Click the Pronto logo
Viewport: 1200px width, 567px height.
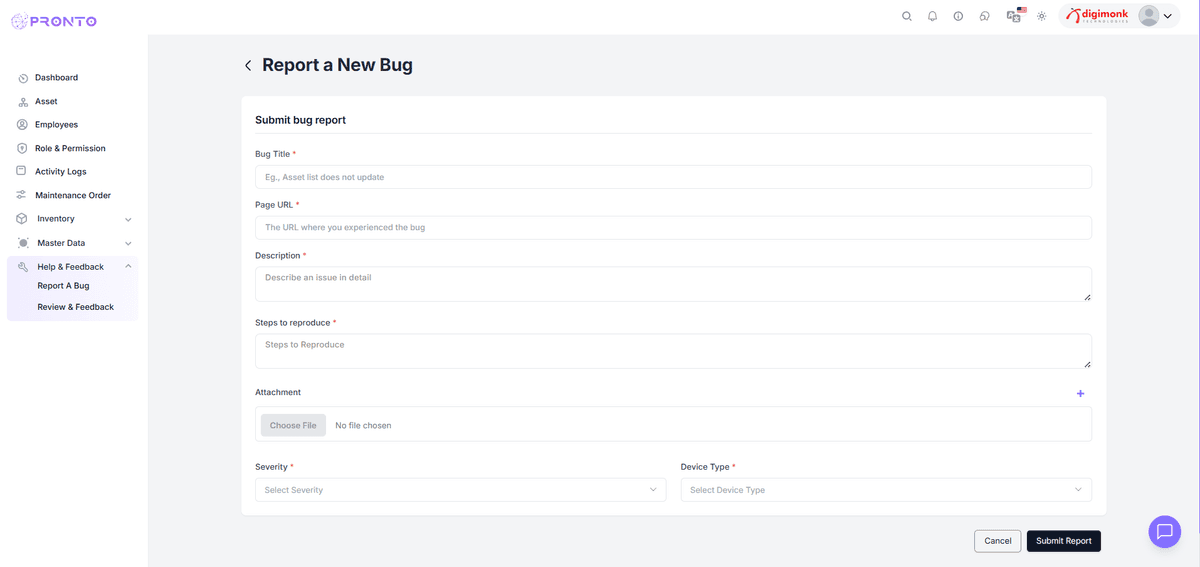(x=54, y=21)
